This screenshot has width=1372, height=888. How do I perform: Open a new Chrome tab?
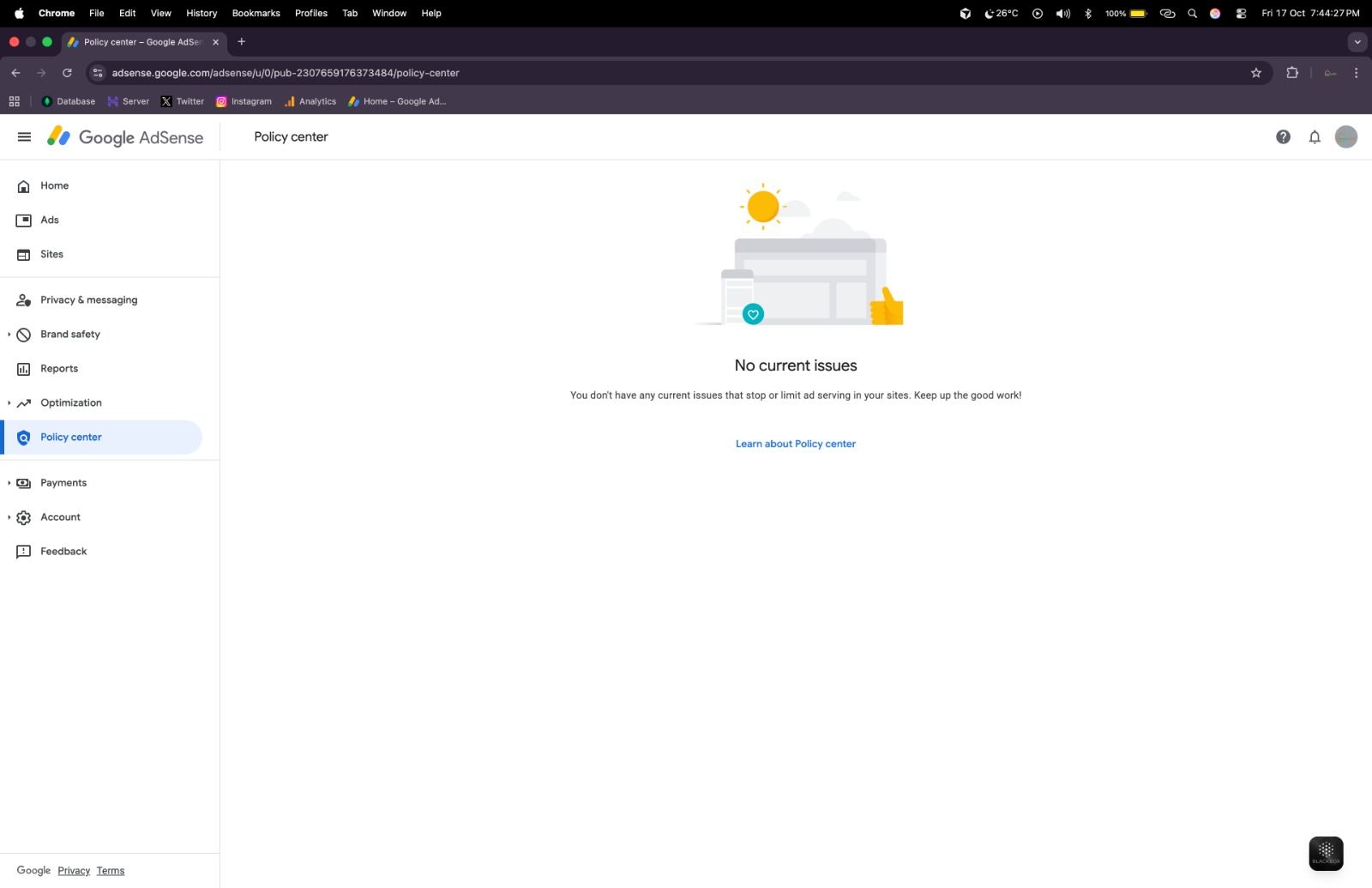click(x=242, y=41)
